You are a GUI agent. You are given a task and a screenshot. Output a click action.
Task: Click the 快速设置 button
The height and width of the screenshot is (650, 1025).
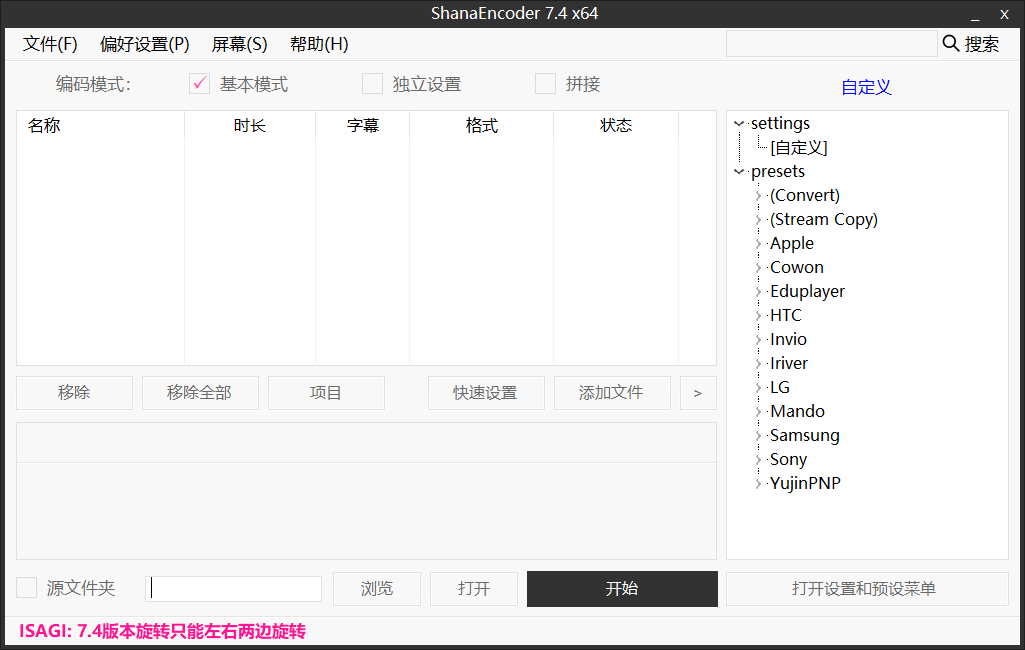(x=485, y=393)
